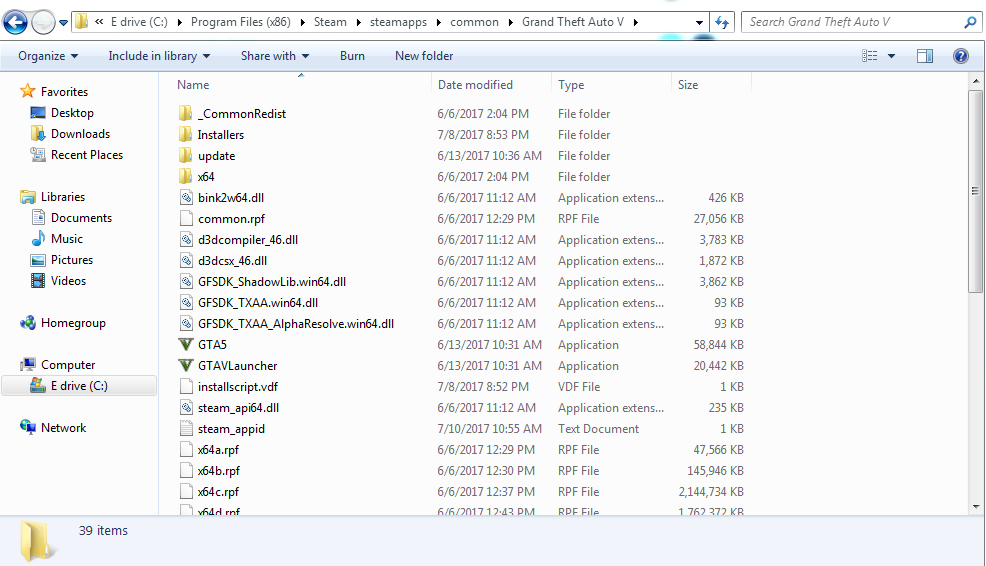Open the recent locations dropdown arrow
This screenshot has height=566, width=986.
tap(64, 23)
